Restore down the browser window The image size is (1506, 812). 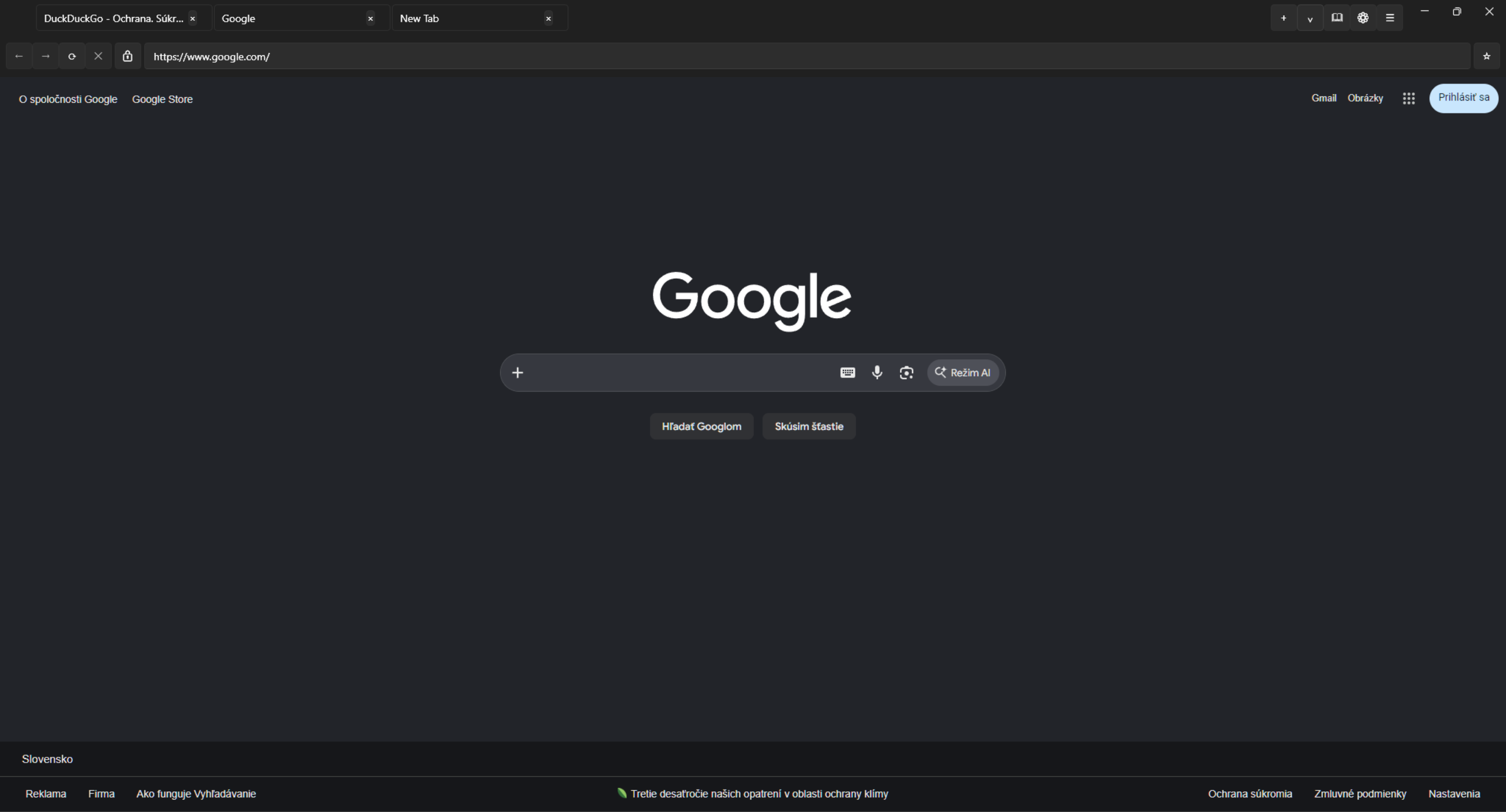(1457, 11)
